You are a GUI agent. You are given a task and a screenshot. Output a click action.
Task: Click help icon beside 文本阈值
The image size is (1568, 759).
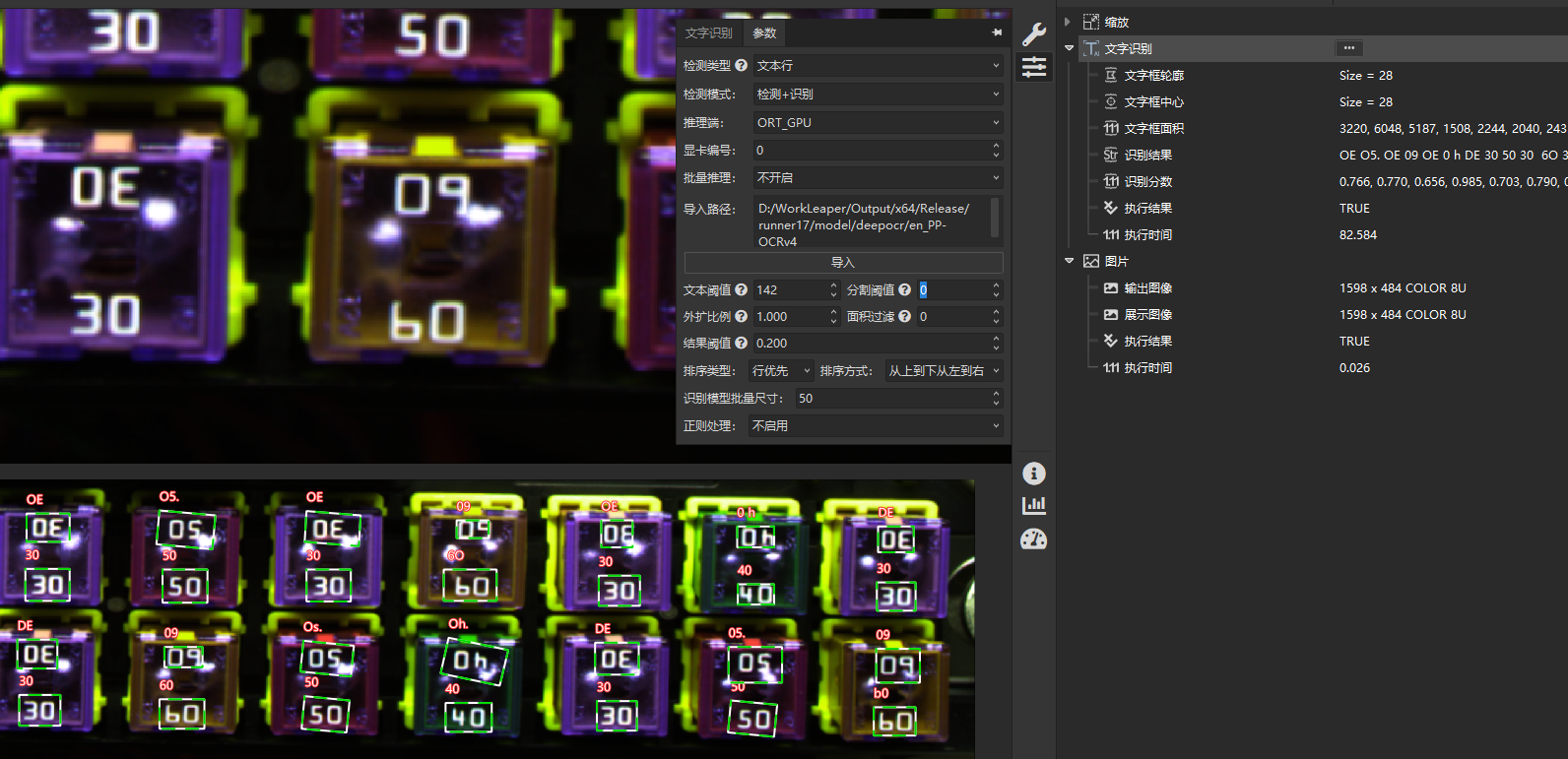click(x=742, y=289)
